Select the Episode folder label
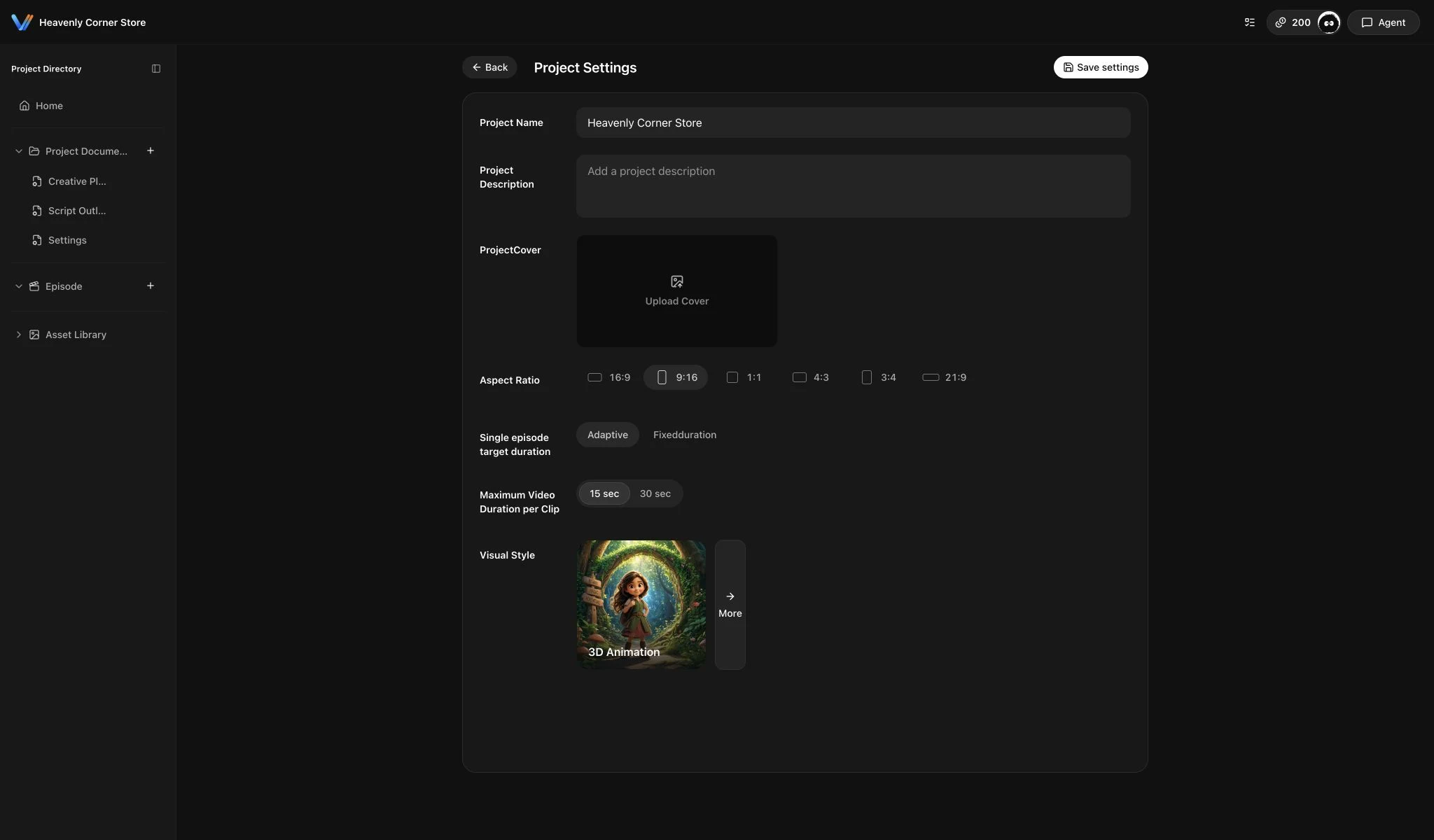The height and width of the screenshot is (840, 1434). coord(64,286)
